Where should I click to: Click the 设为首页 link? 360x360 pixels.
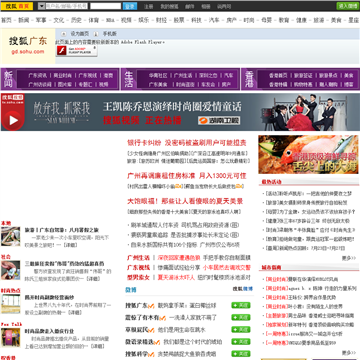pos(80,34)
